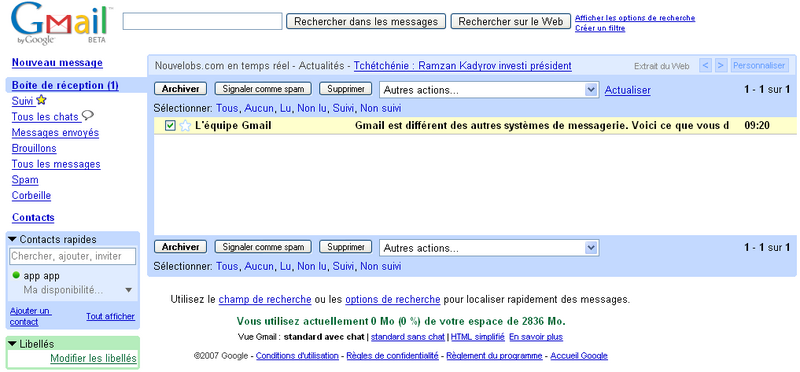Show previous web clip with left arrow
Image resolution: width=800 pixels, height=372 pixels.
click(705, 66)
